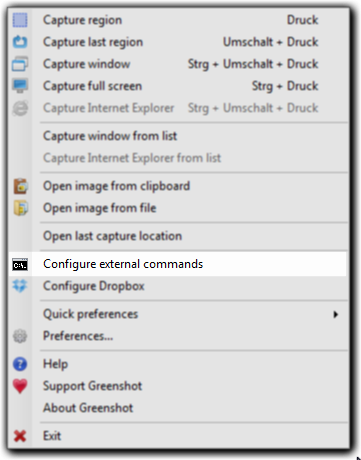Click the red heart Support icon
Viewport: 361px width, 460px height.
[x=20, y=386]
